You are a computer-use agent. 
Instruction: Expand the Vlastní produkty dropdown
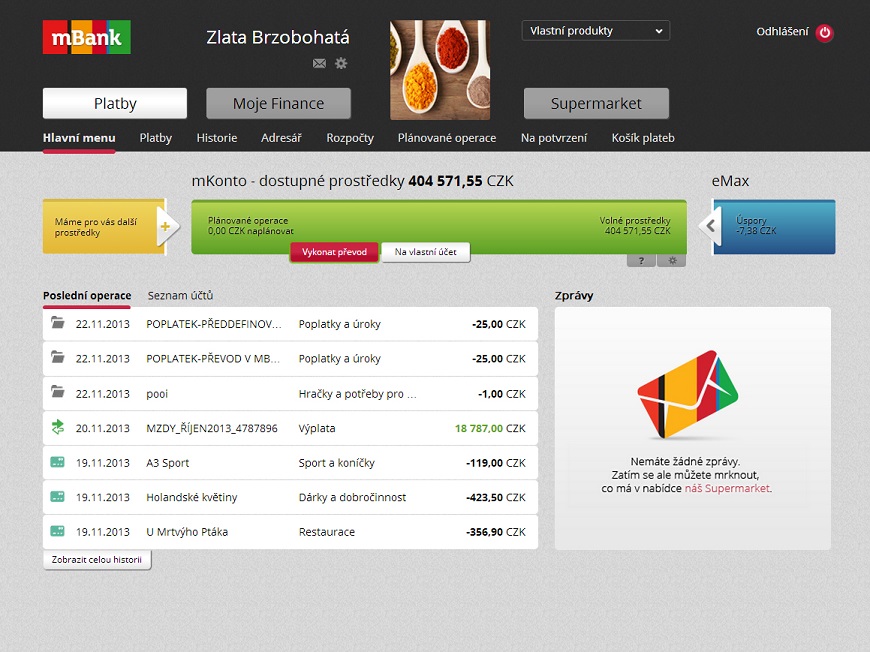coord(596,31)
